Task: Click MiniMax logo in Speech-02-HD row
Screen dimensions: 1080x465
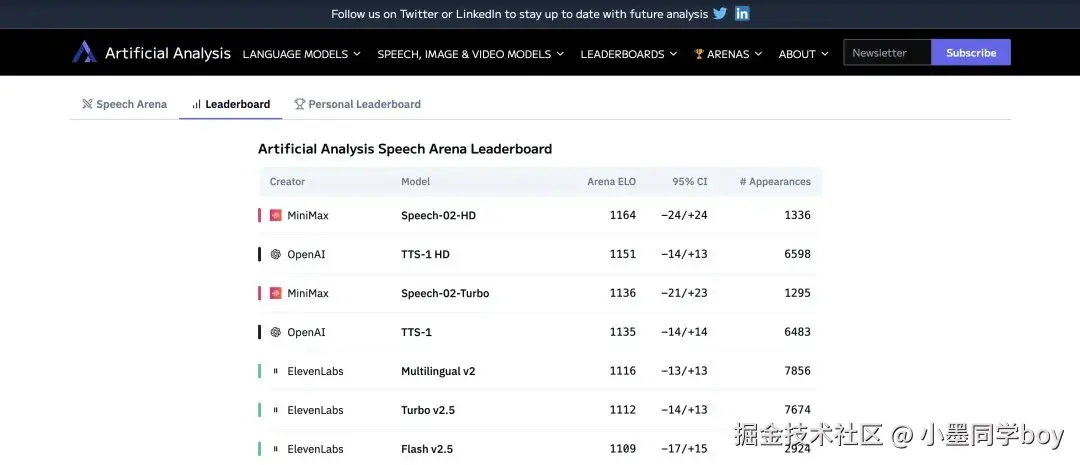Action: [276, 216]
